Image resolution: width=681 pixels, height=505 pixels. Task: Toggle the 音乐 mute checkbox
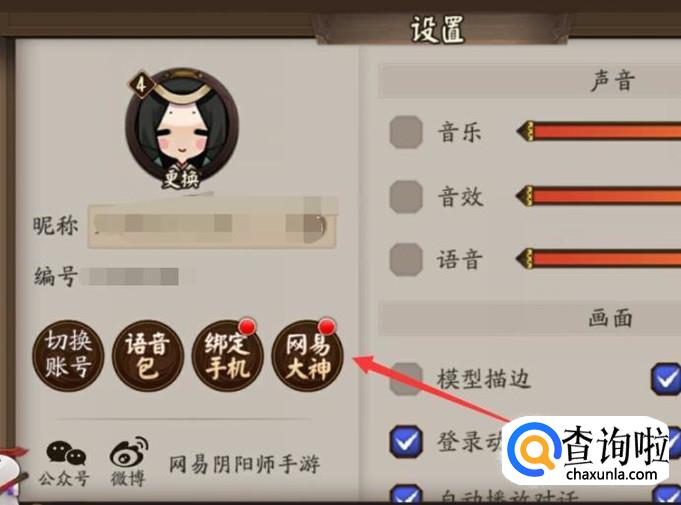pyautogui.click(x=406, y=132)
